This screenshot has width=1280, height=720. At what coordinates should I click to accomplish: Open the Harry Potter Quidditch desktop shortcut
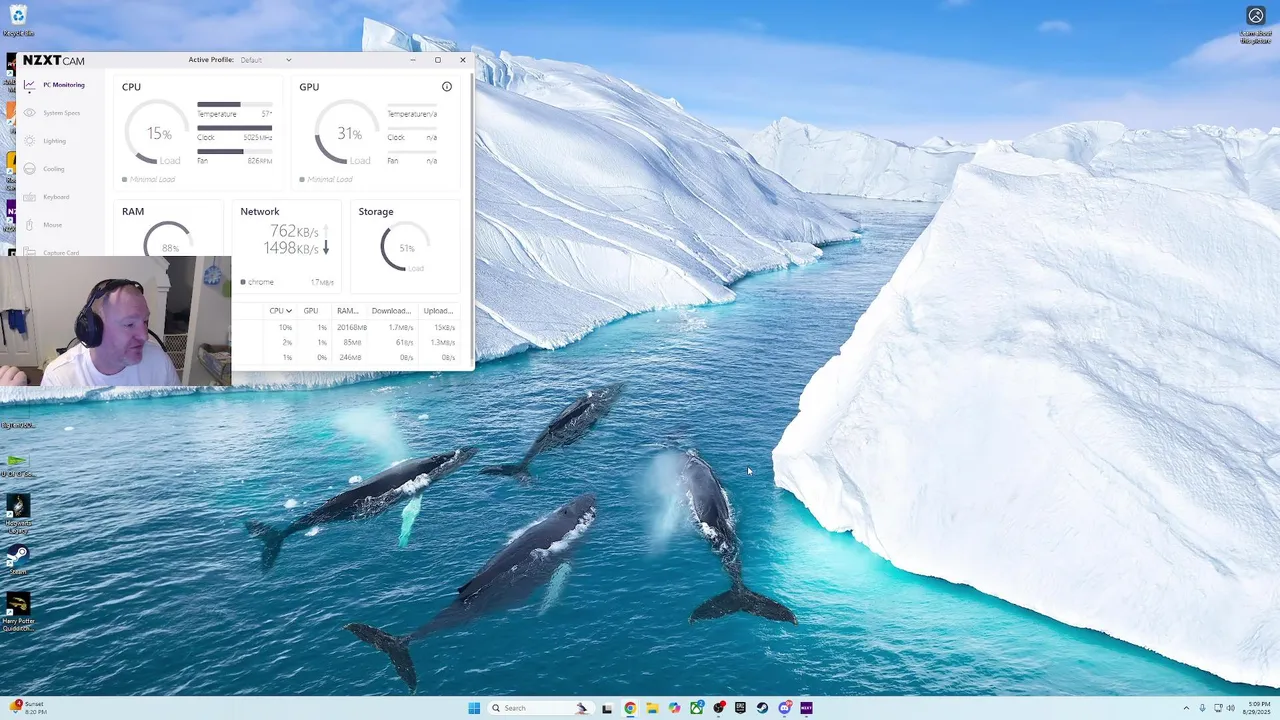[x=18, y=612]
